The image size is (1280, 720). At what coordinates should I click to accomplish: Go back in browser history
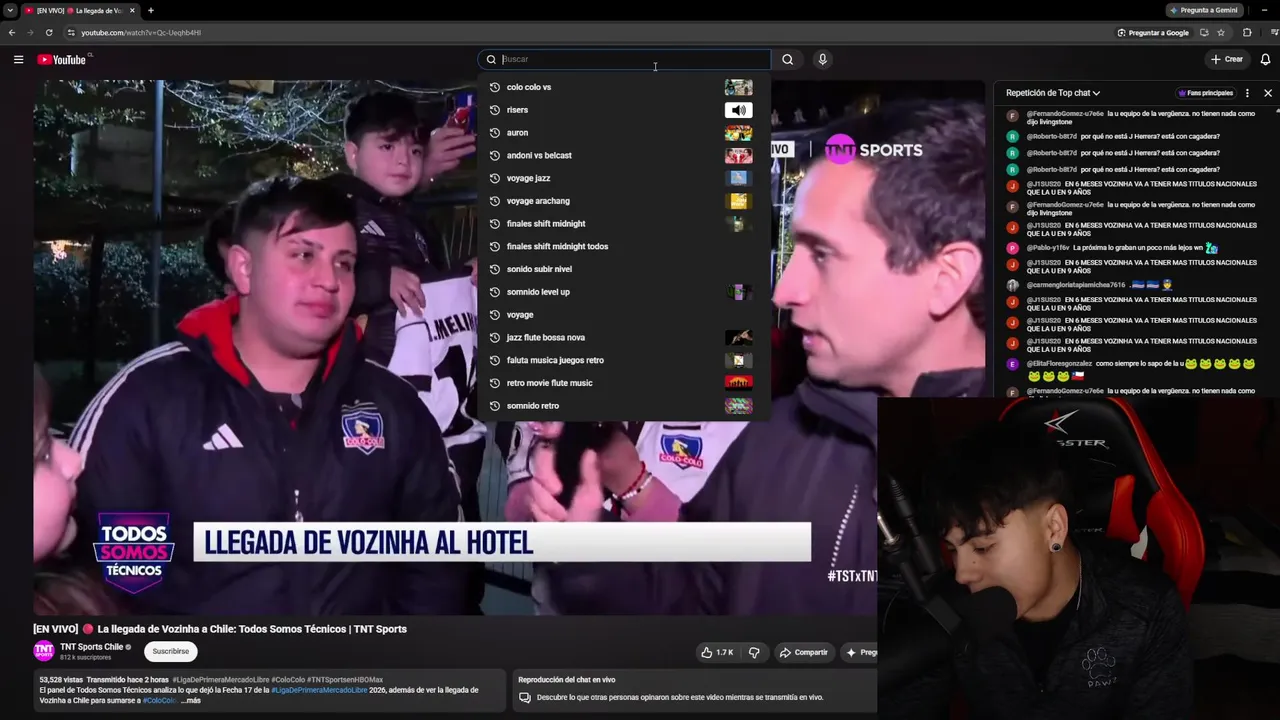pyautogui.click(x=12, y=32)
